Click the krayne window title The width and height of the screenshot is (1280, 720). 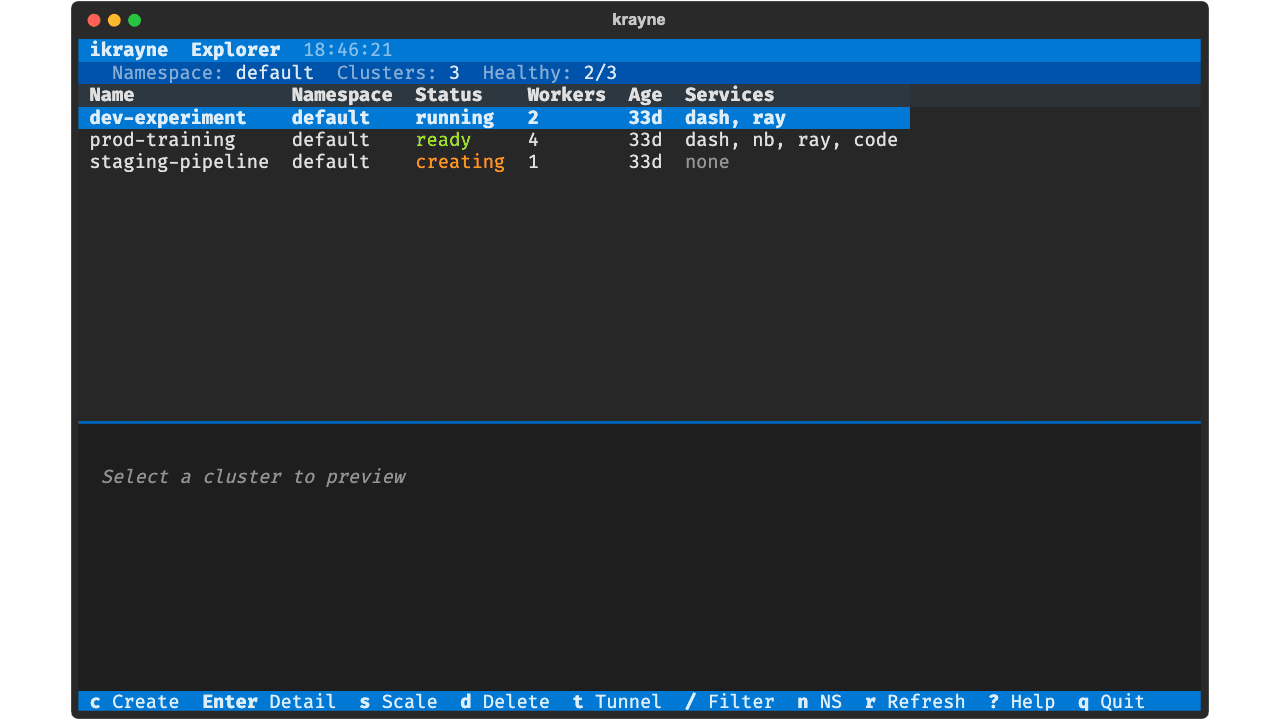(639, 20)
